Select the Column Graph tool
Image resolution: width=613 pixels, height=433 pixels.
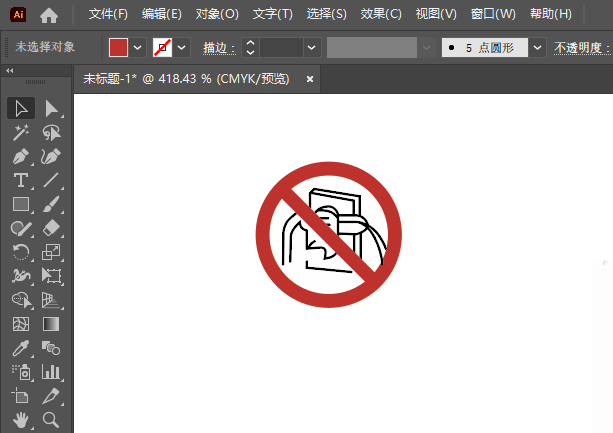51,372
